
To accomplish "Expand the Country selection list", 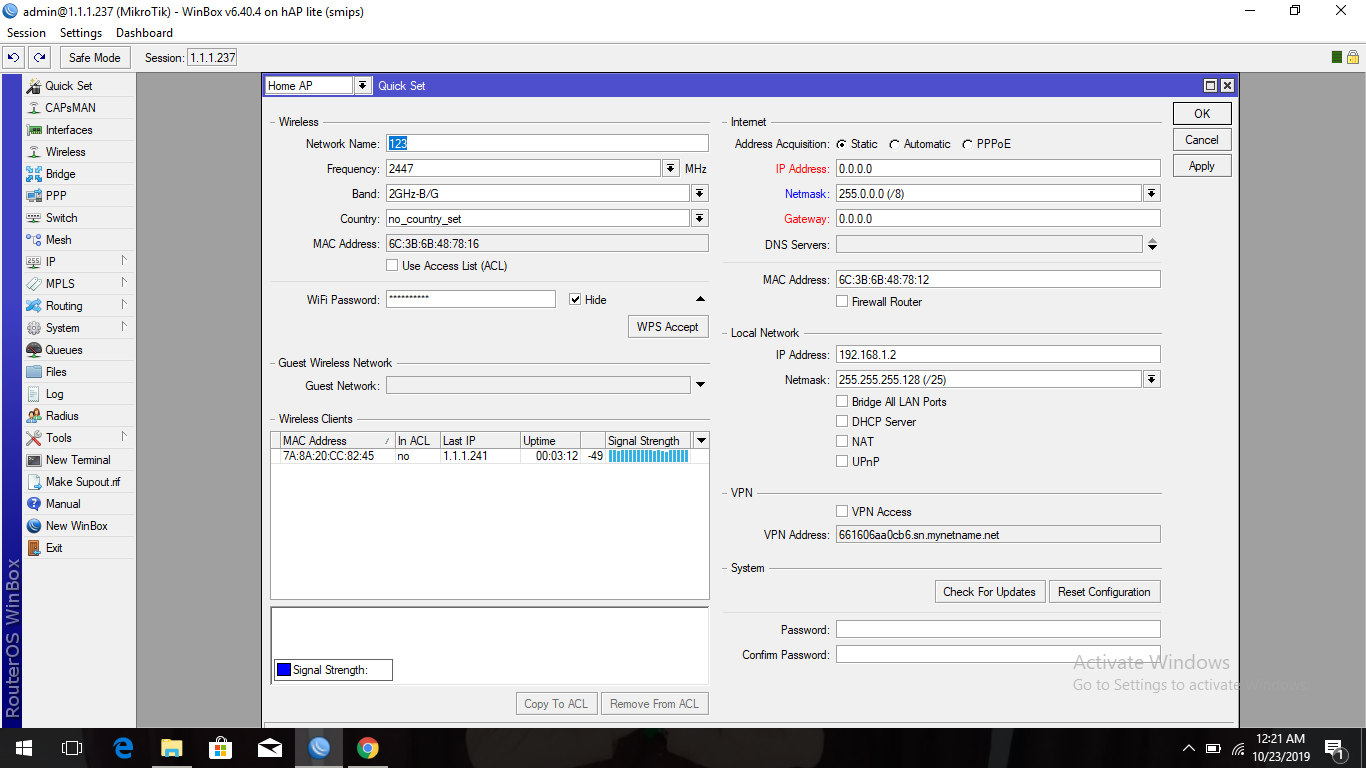I will pyautogui.click(x=701, y=218).
